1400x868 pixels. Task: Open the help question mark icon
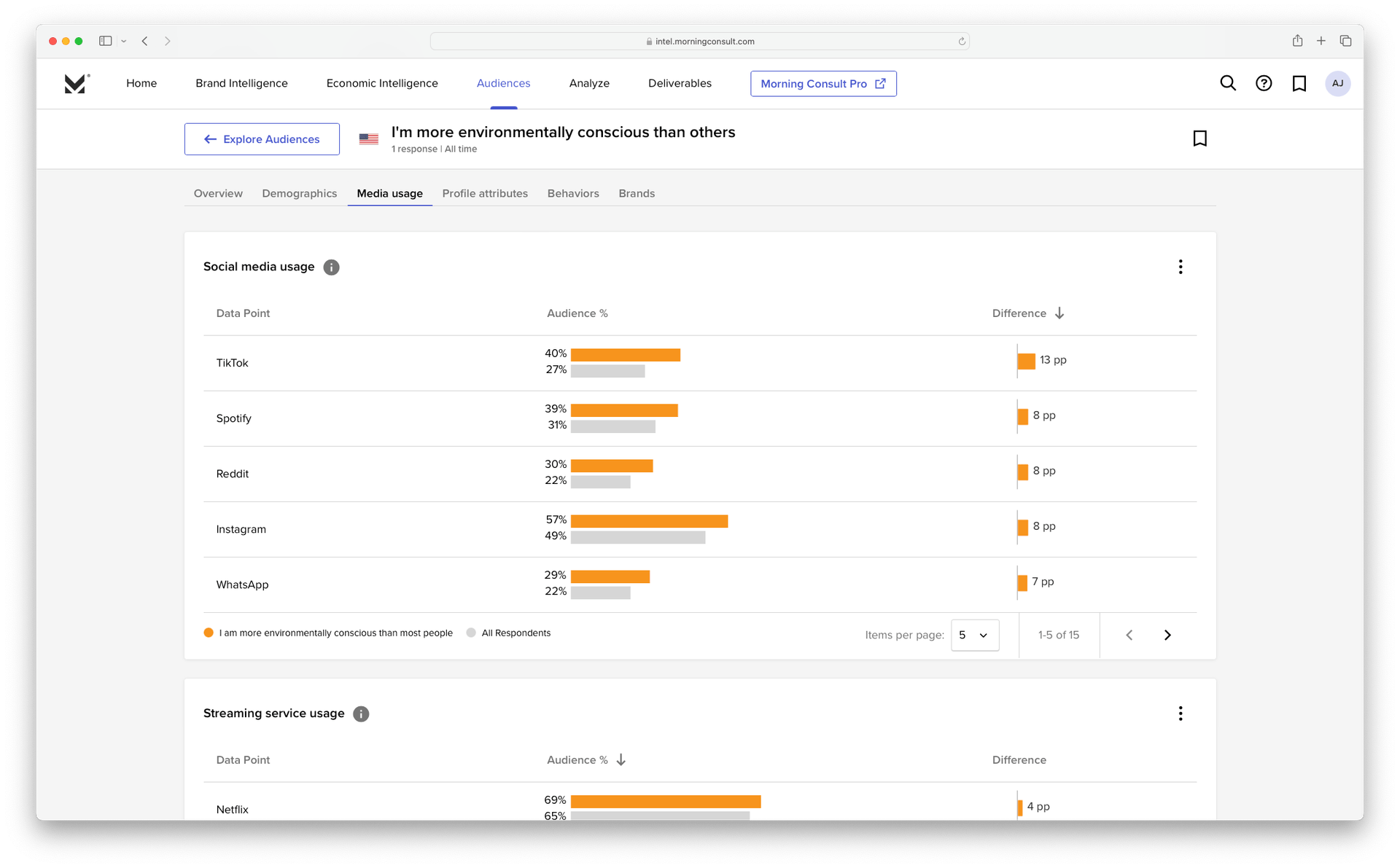[x=1264, y=83]
